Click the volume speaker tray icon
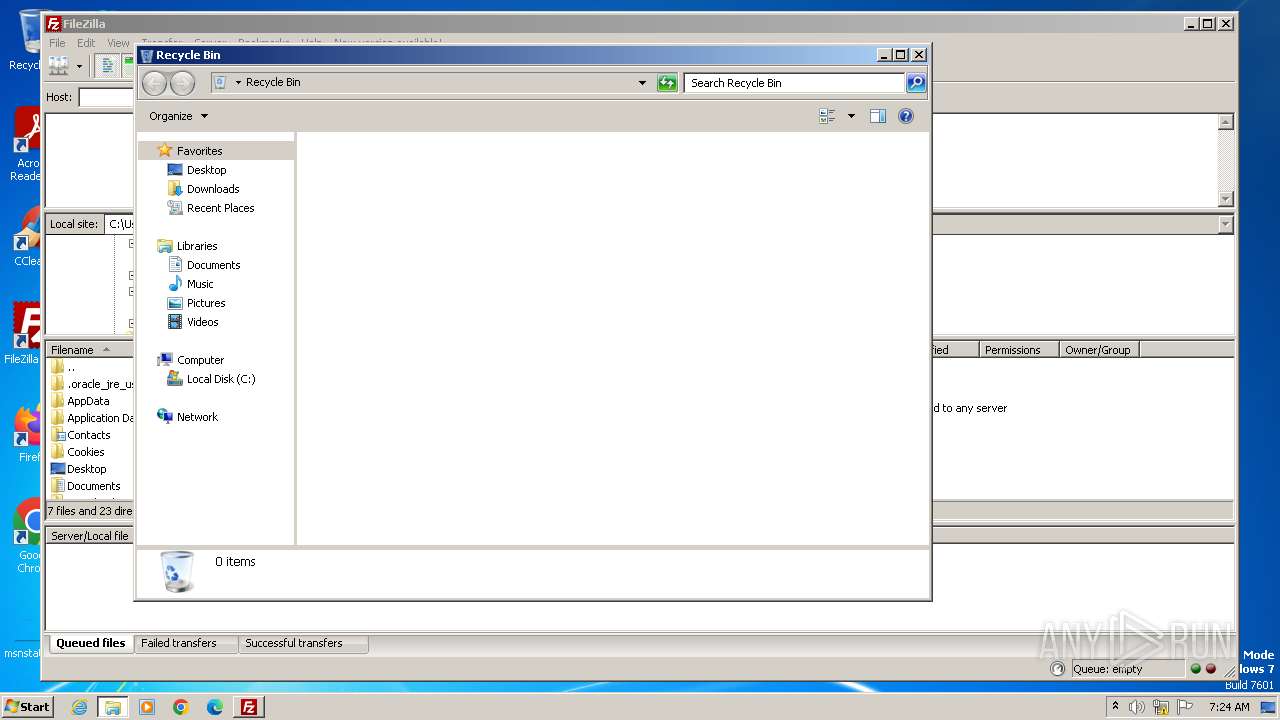This screenshot has height=720, width=1280. point(1137,707)
